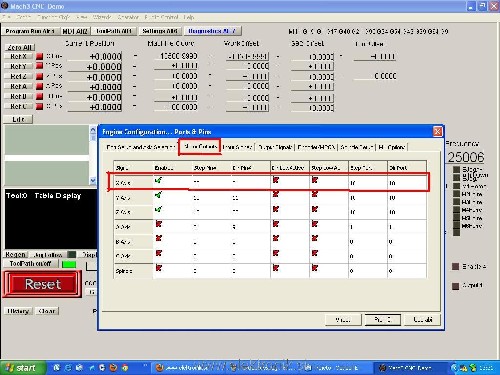Enable the Spindle motor output
500x375 pixels.
[x=159, y=268]
